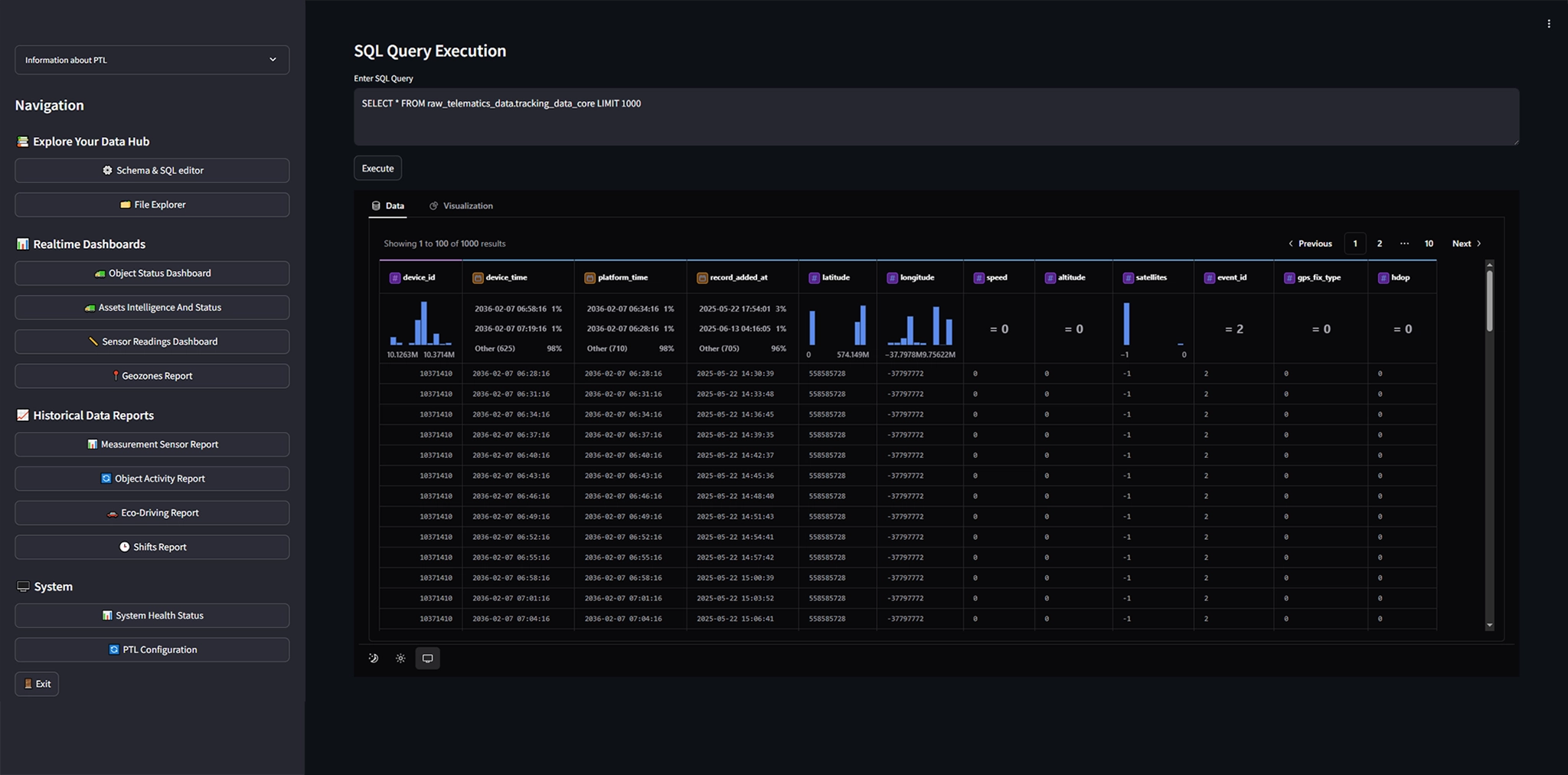Screen dimensions: 1568x775
Task: Click device_time cell 2036-02-07 06:28:16
Action: tap(511, 374)
